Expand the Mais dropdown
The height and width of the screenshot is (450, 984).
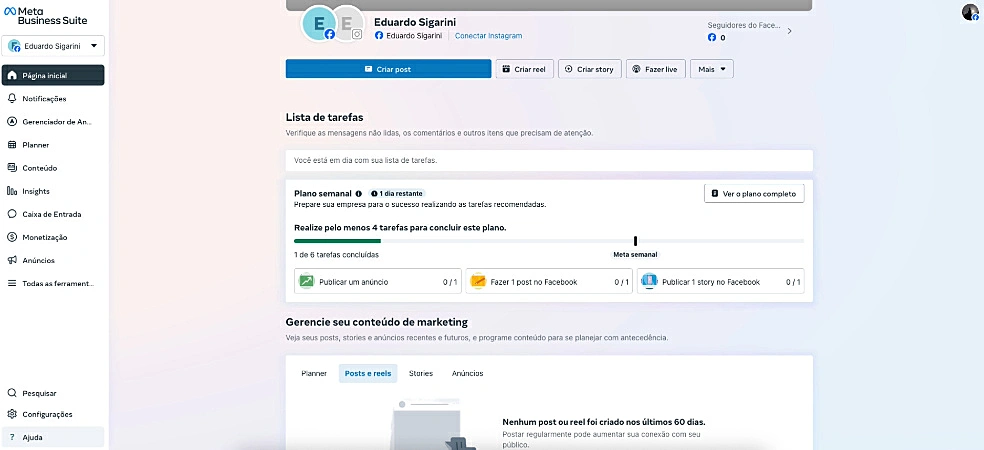click(712, 69)
